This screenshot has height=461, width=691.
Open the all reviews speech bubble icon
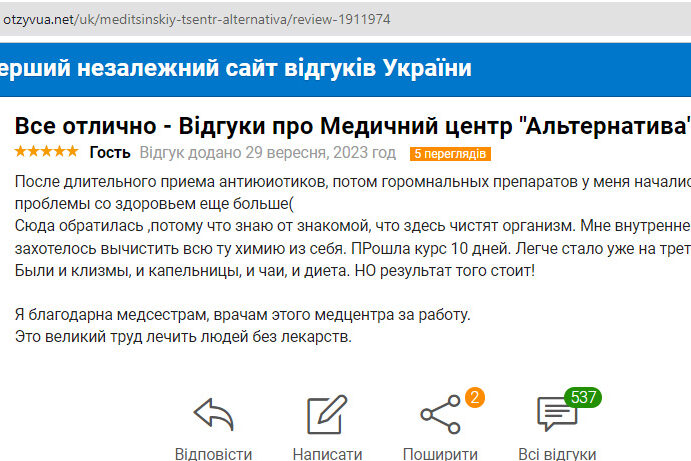[555, 415]
